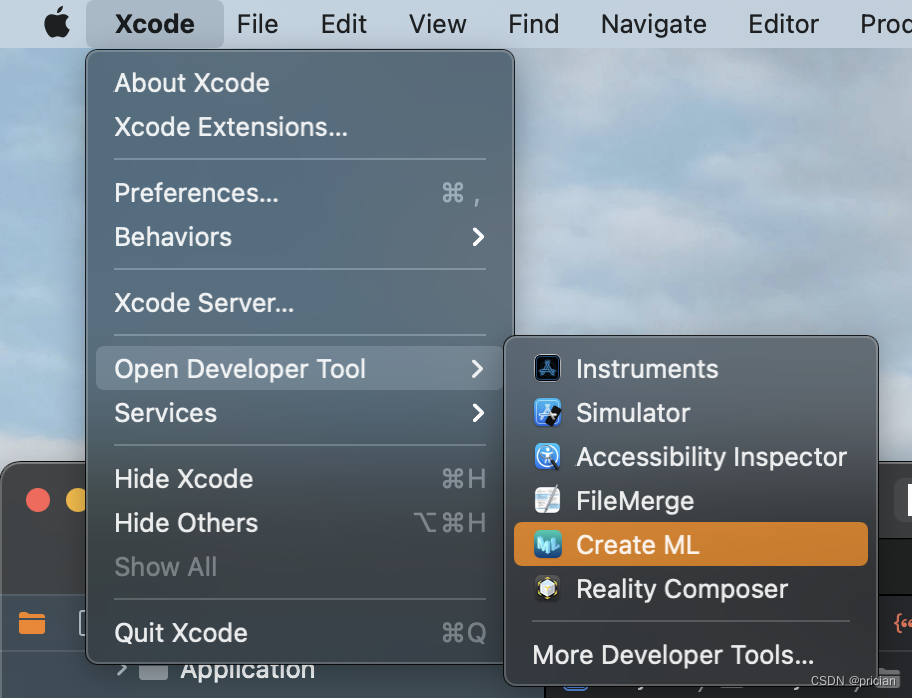Open the File menu

coord(258,24)
